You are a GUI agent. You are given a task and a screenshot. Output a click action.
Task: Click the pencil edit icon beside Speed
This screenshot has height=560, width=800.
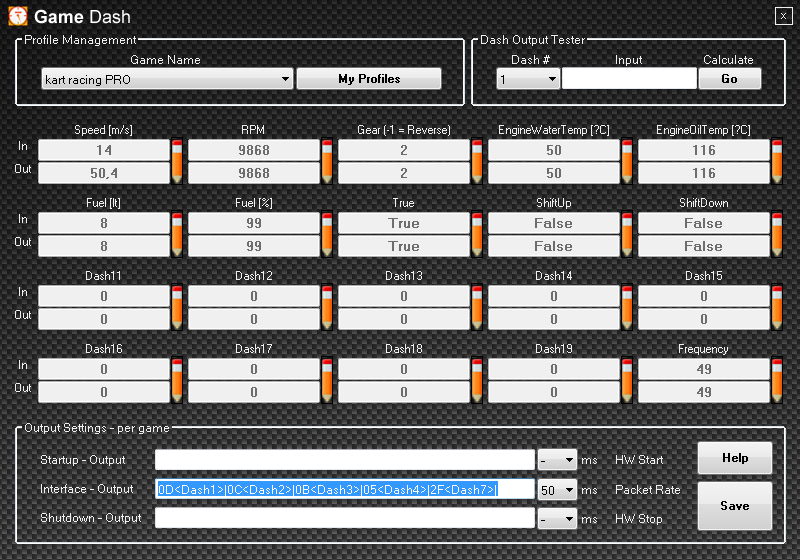177,161
